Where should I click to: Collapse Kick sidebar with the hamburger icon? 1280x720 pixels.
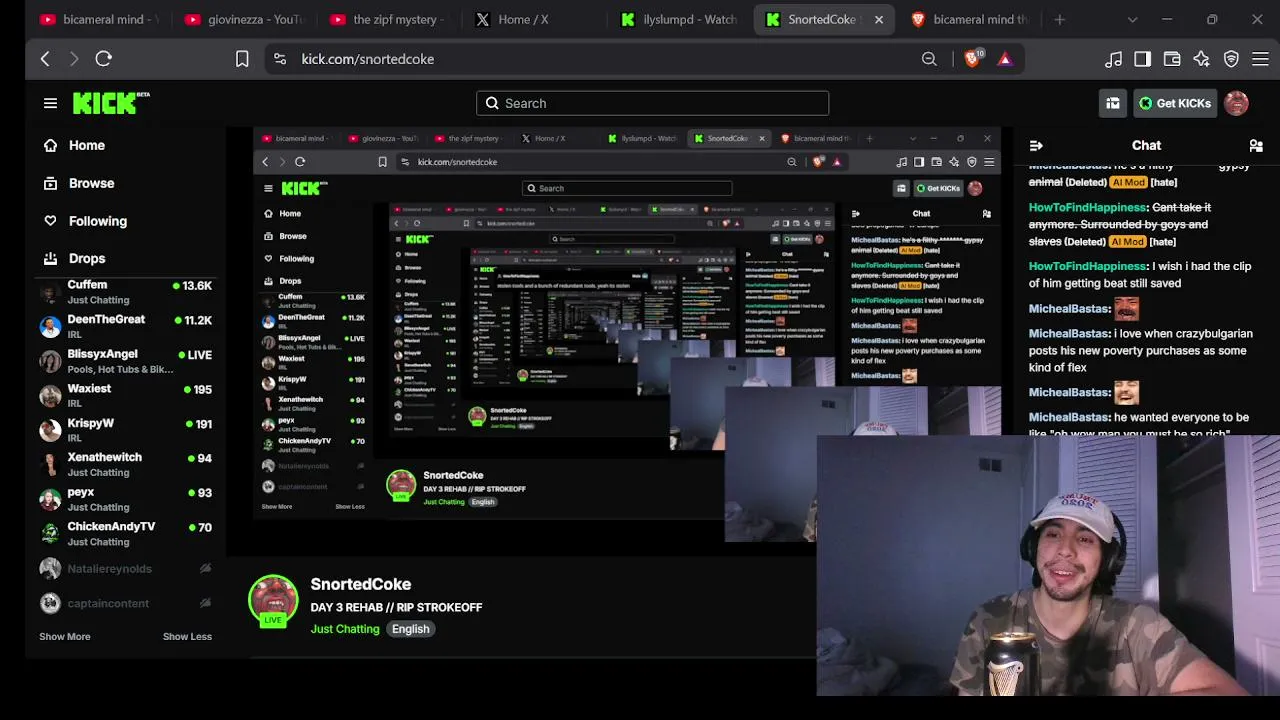click(x=50, y=103)
